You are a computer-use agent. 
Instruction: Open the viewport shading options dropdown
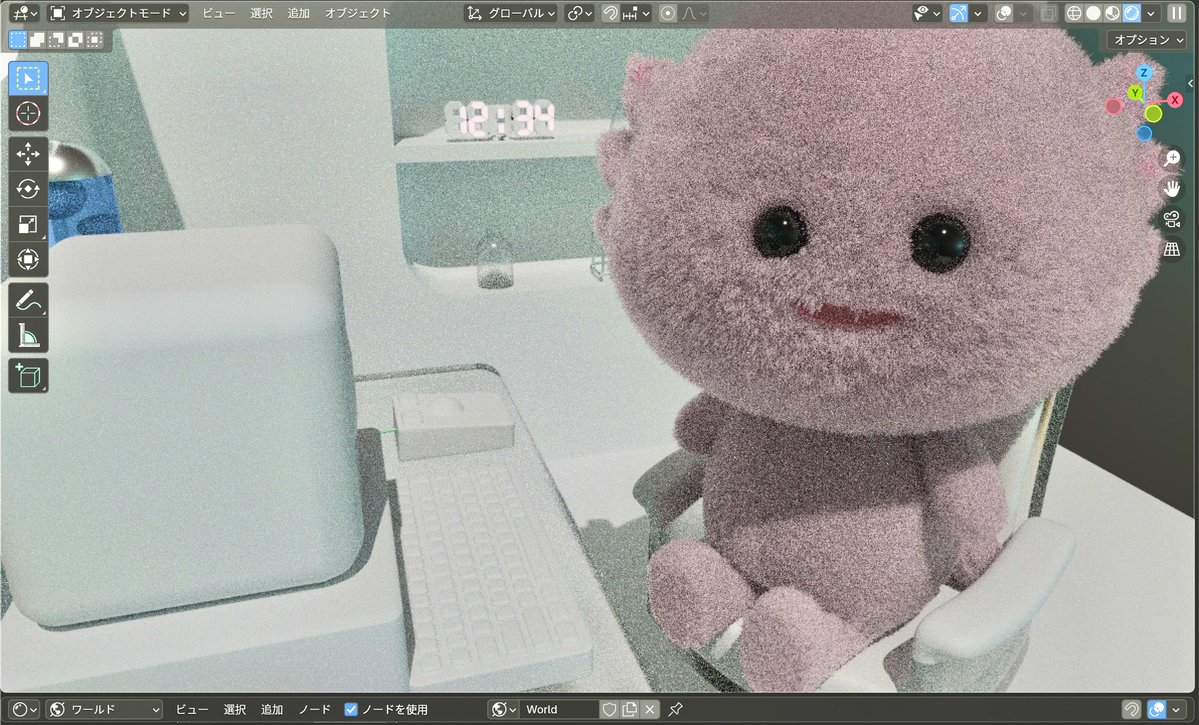coord(1151,13)
